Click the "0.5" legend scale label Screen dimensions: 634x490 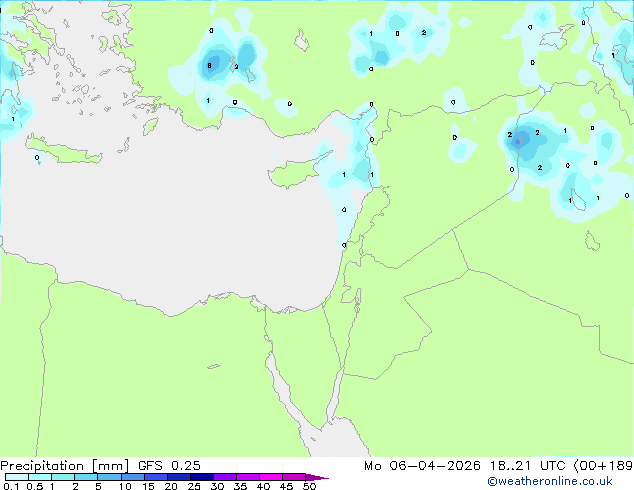35,486
